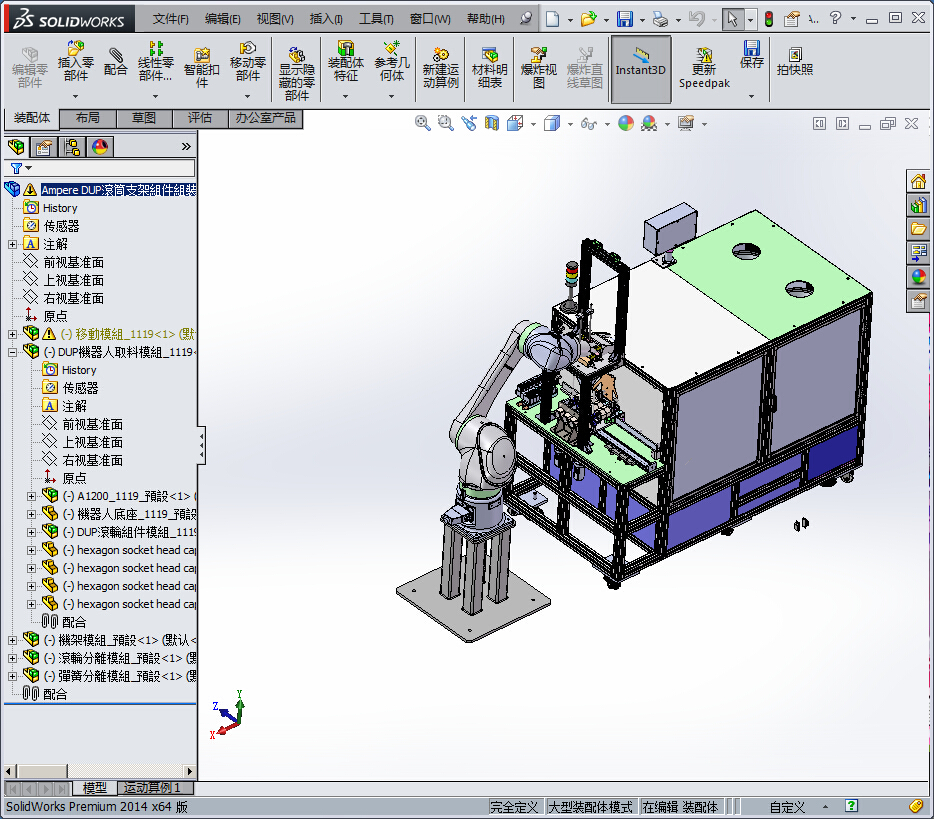Expand the A1200_1119_預設<1> node
Screen dimensions: 934x819
pos(31,496)
